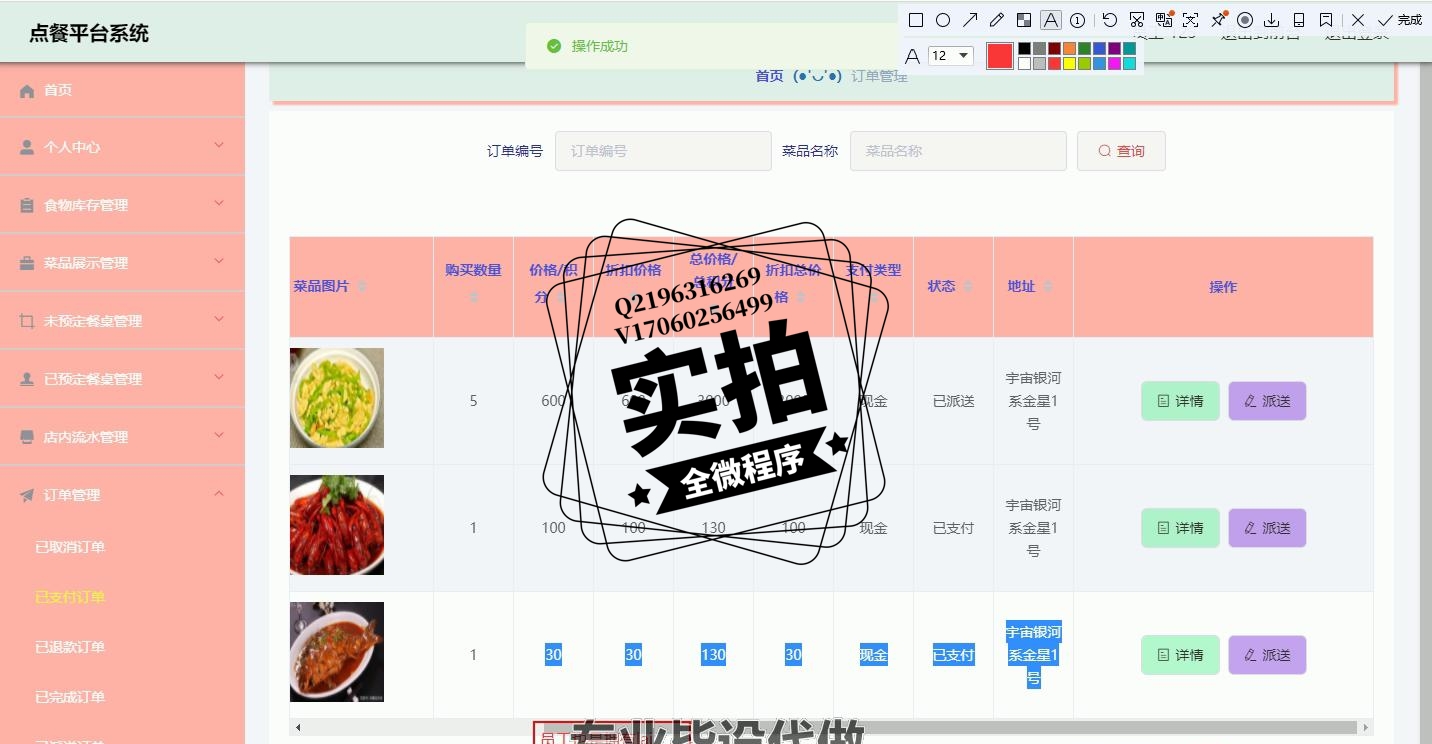Click 派送 for the order priced 100
The image size is (1432, 744).
pyautogui.click(x=1267, y=528)
